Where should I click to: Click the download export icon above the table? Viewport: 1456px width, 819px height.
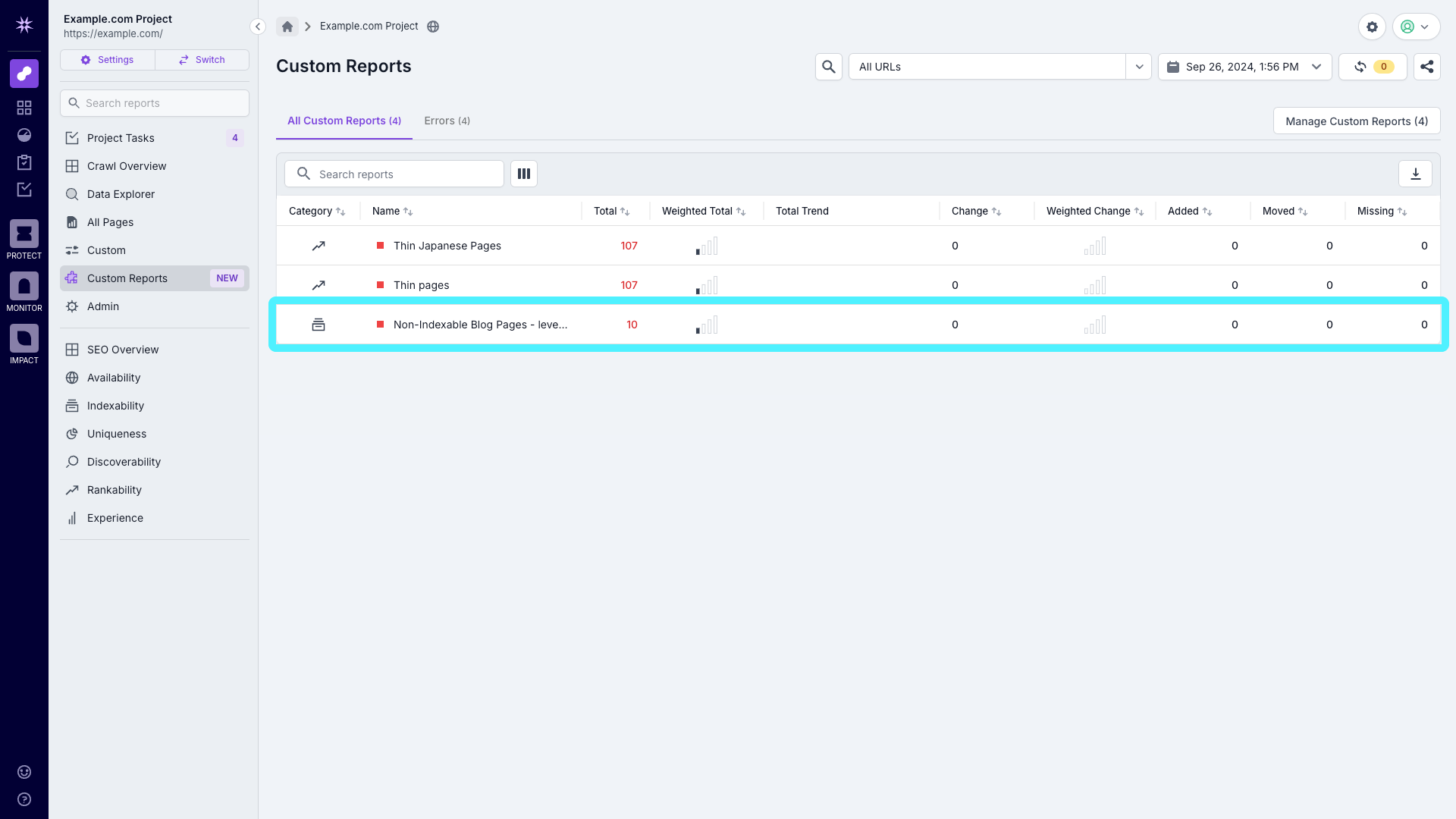pos(1416,174)
